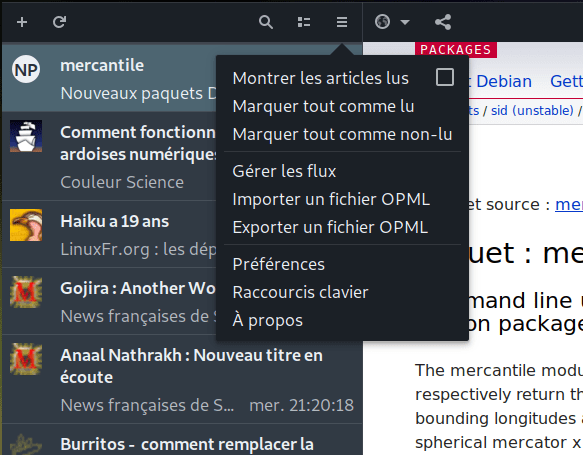Open Burritos comment remplacer article

(182, 440)
